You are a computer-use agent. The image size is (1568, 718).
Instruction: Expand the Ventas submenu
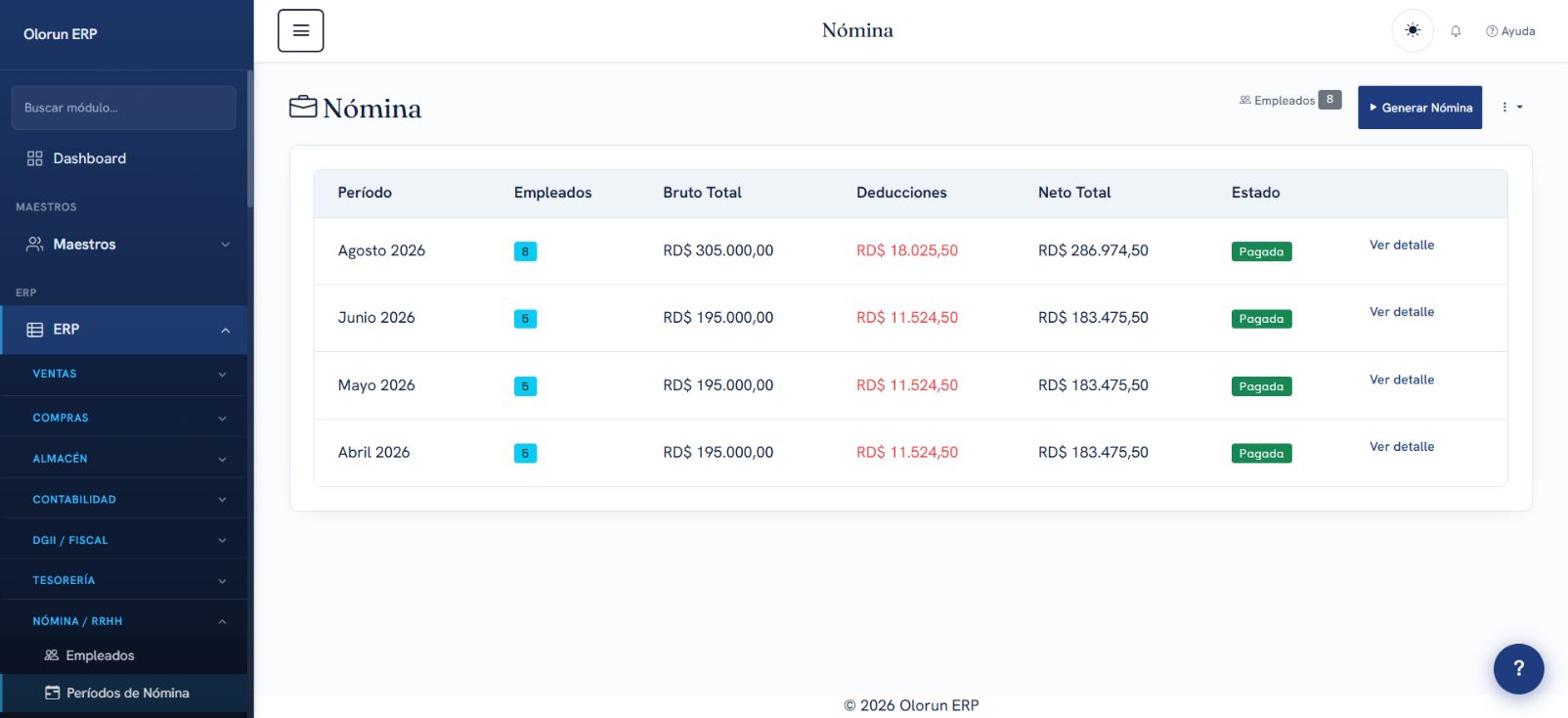[124, 374]
